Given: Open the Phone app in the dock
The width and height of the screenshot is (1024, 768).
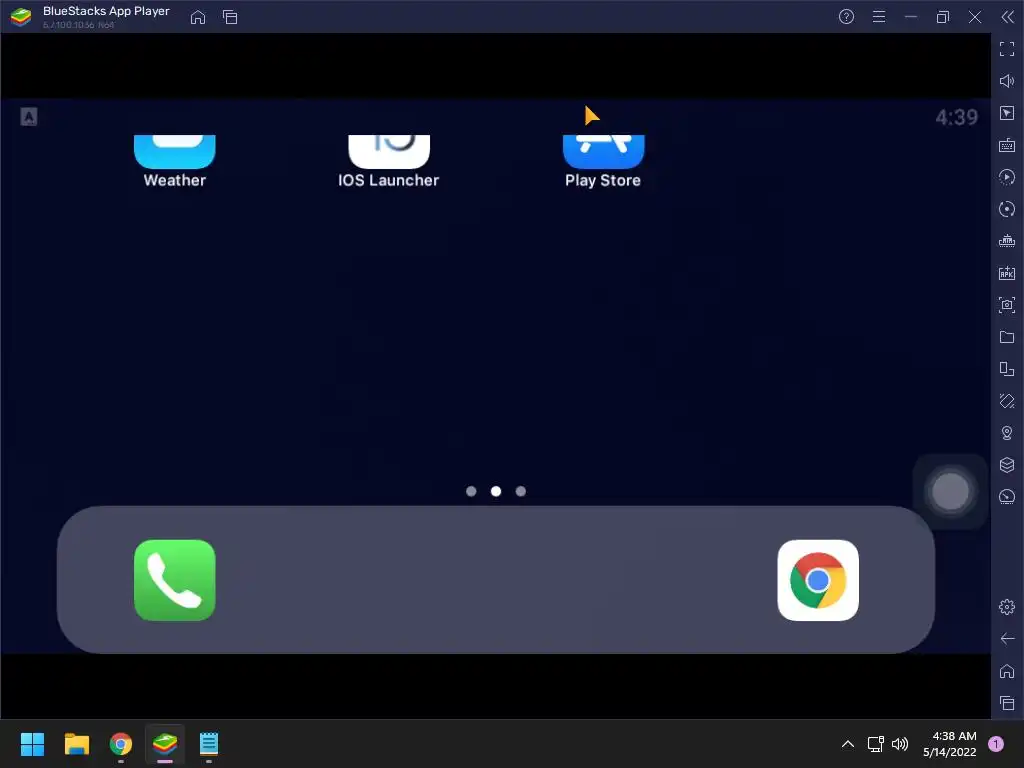Looking at the screenshot, I should tap(174, 580).
